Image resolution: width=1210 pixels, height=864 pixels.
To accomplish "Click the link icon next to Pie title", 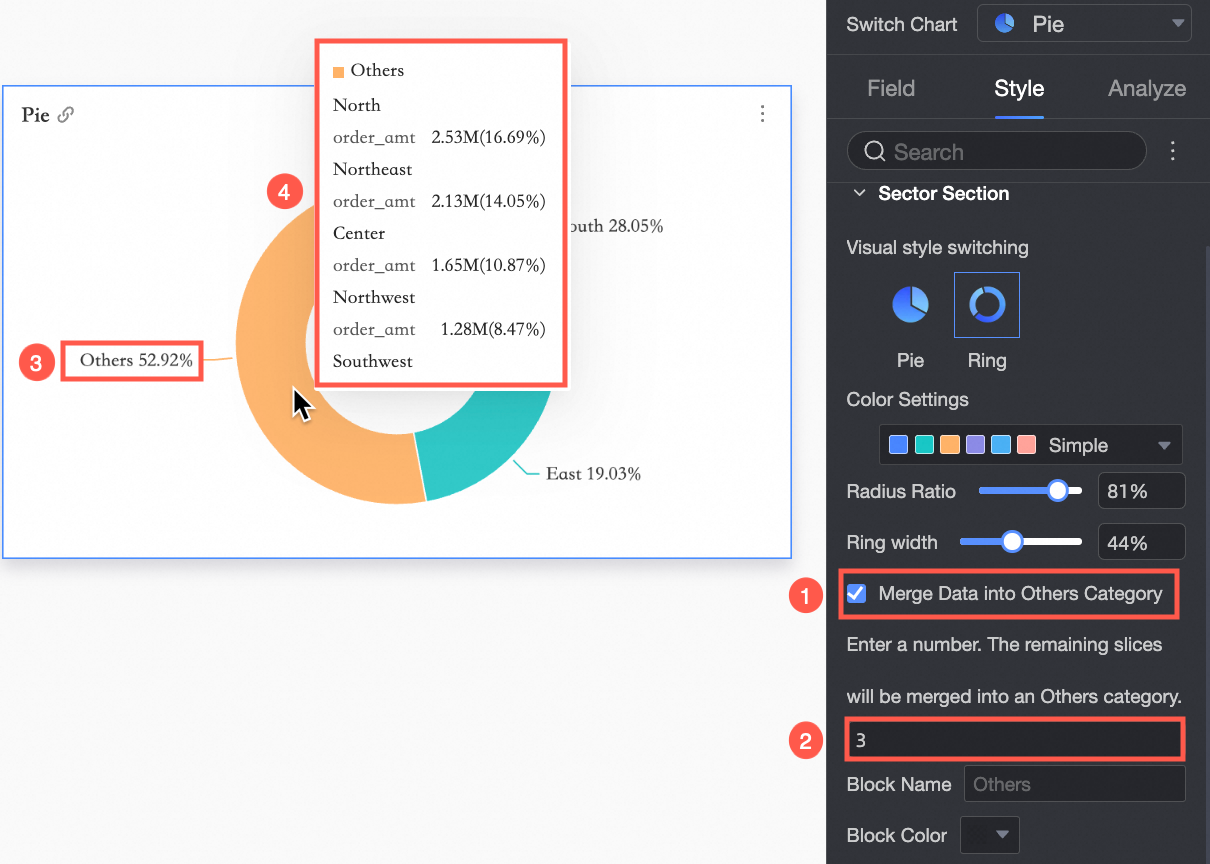I will pyautogui.click(x=66, y=115).
